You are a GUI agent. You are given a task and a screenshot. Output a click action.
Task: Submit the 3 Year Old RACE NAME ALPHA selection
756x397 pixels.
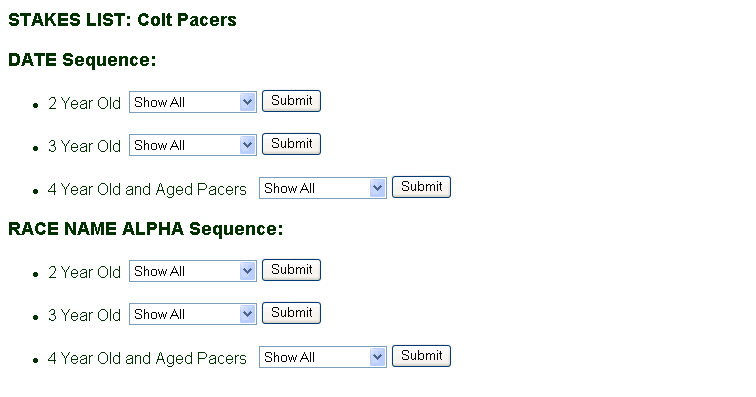click(291, 313)
